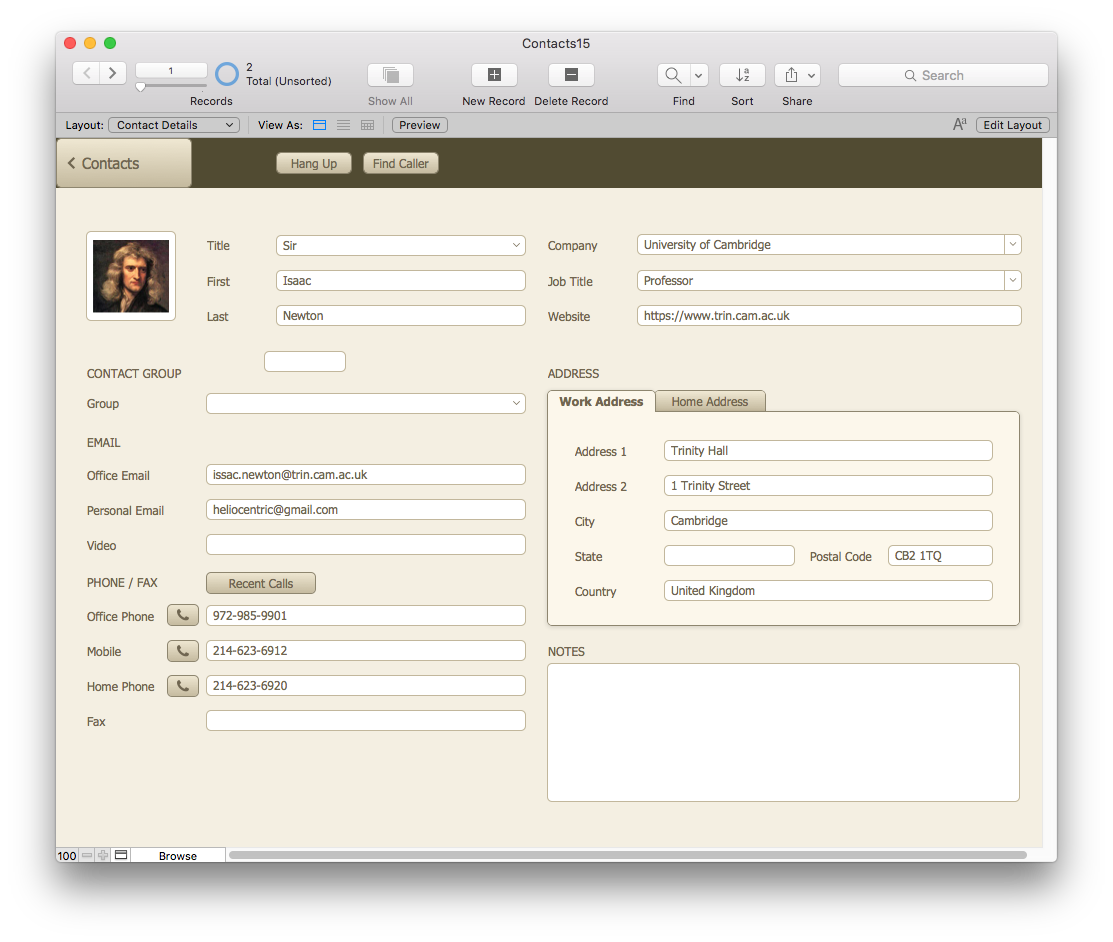Expand the Title dropdown showing Sir
The height and width of the screenshot is (942, 1113).
click(x=516, y=246)
